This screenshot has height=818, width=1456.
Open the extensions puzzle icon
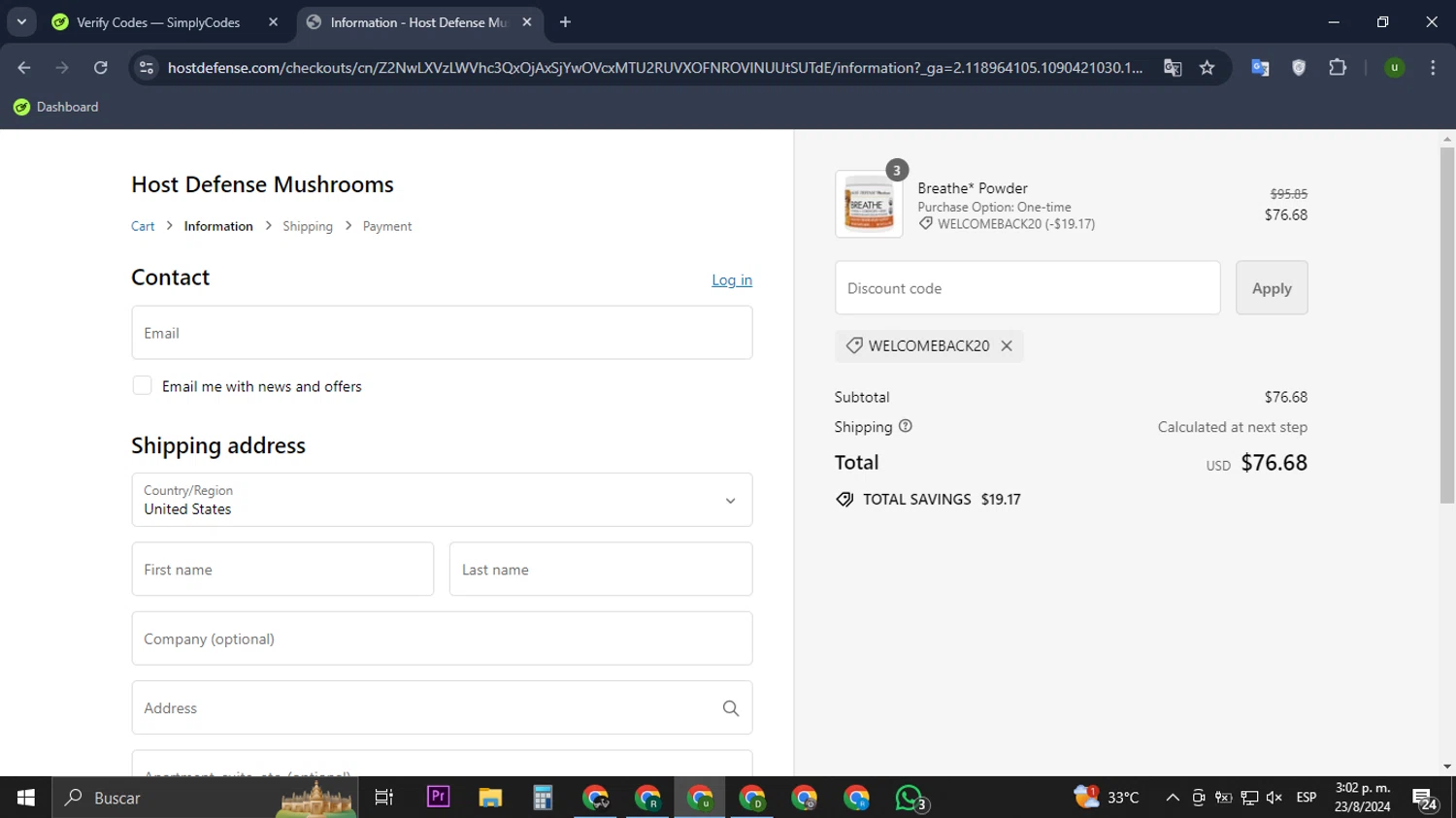click(x=1338, y=68)
